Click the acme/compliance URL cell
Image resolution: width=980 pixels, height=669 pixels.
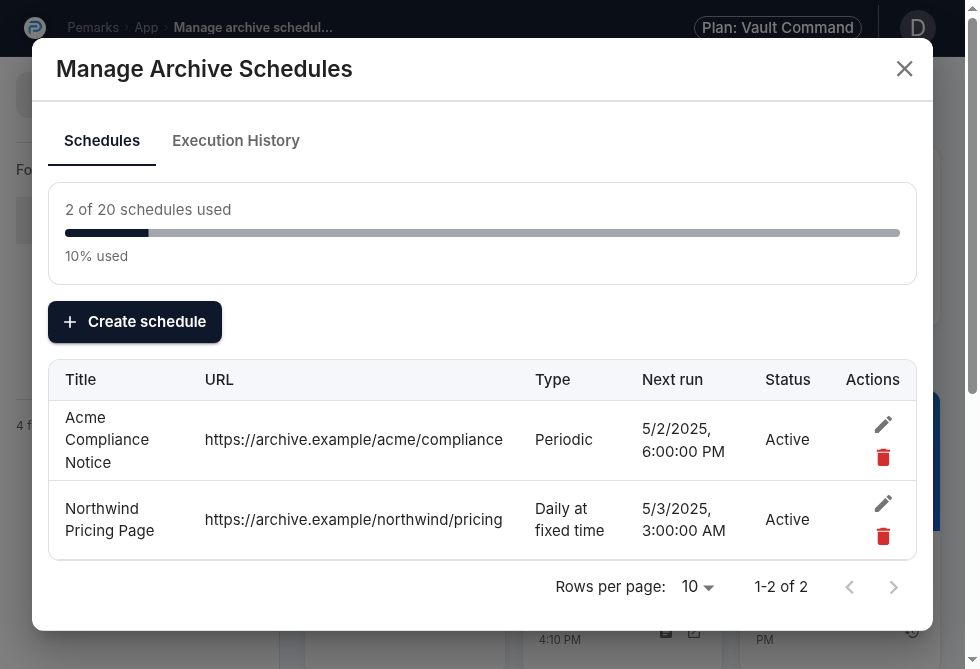point(354,440)
